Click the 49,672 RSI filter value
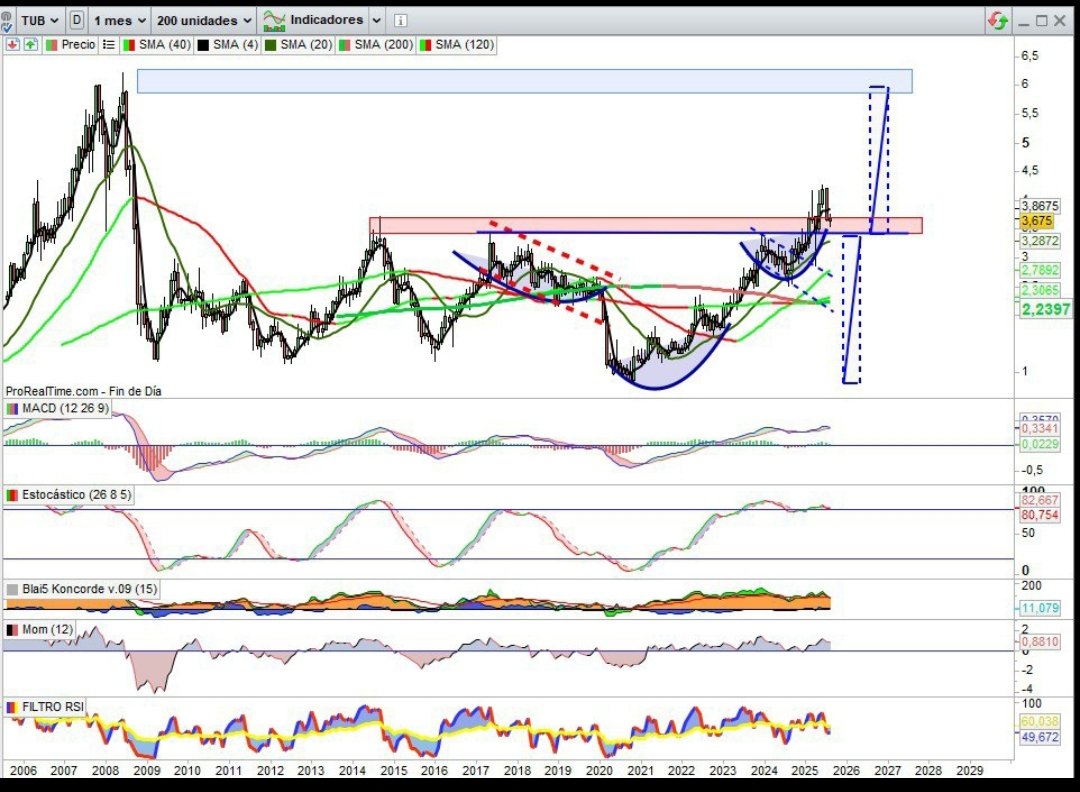This screenshot has width=1080, height=792. [1039, 737]
